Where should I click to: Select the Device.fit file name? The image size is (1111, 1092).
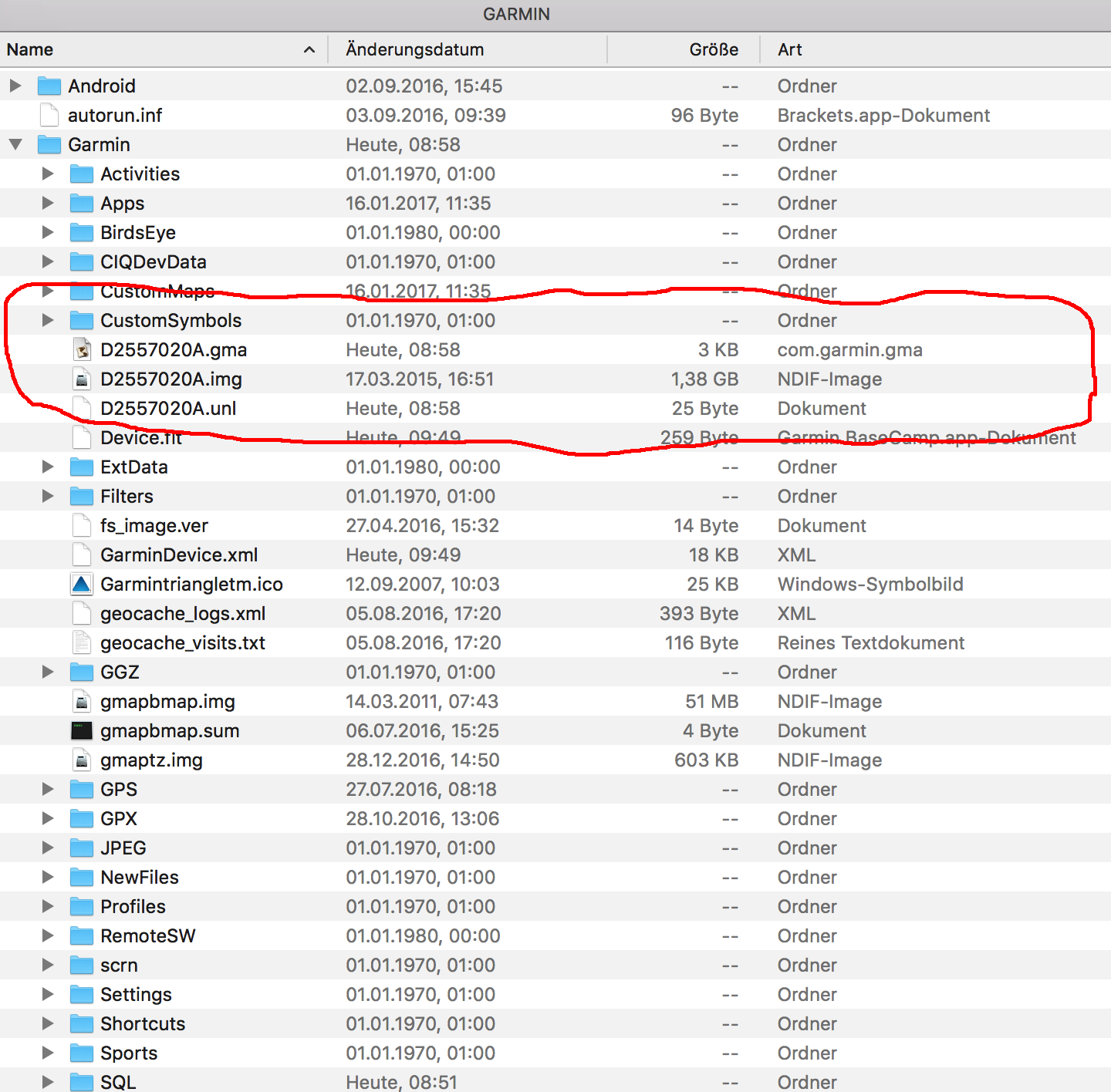tap(141, 437)
